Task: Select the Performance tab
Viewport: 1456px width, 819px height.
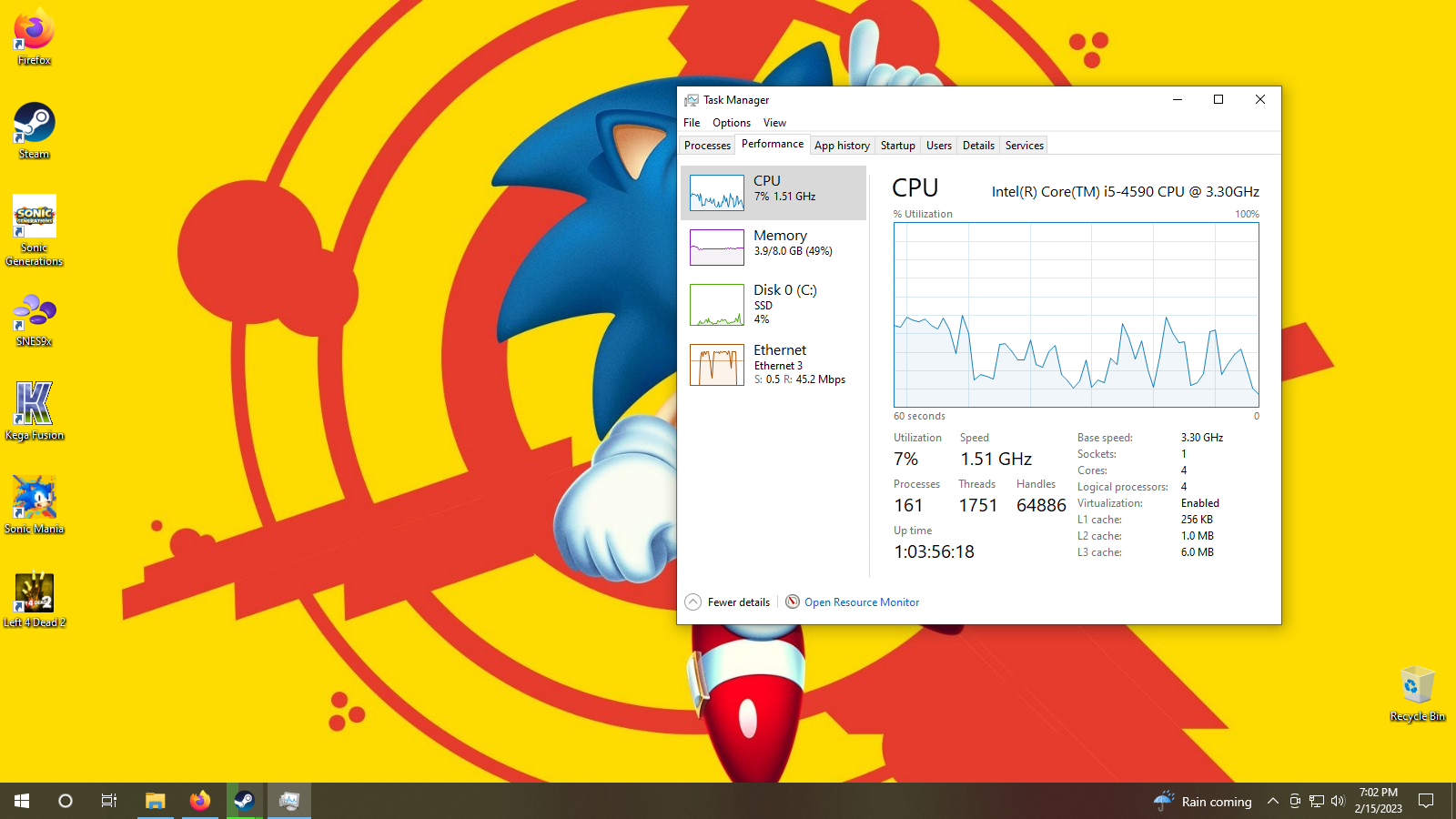Action: coord(773,144)
